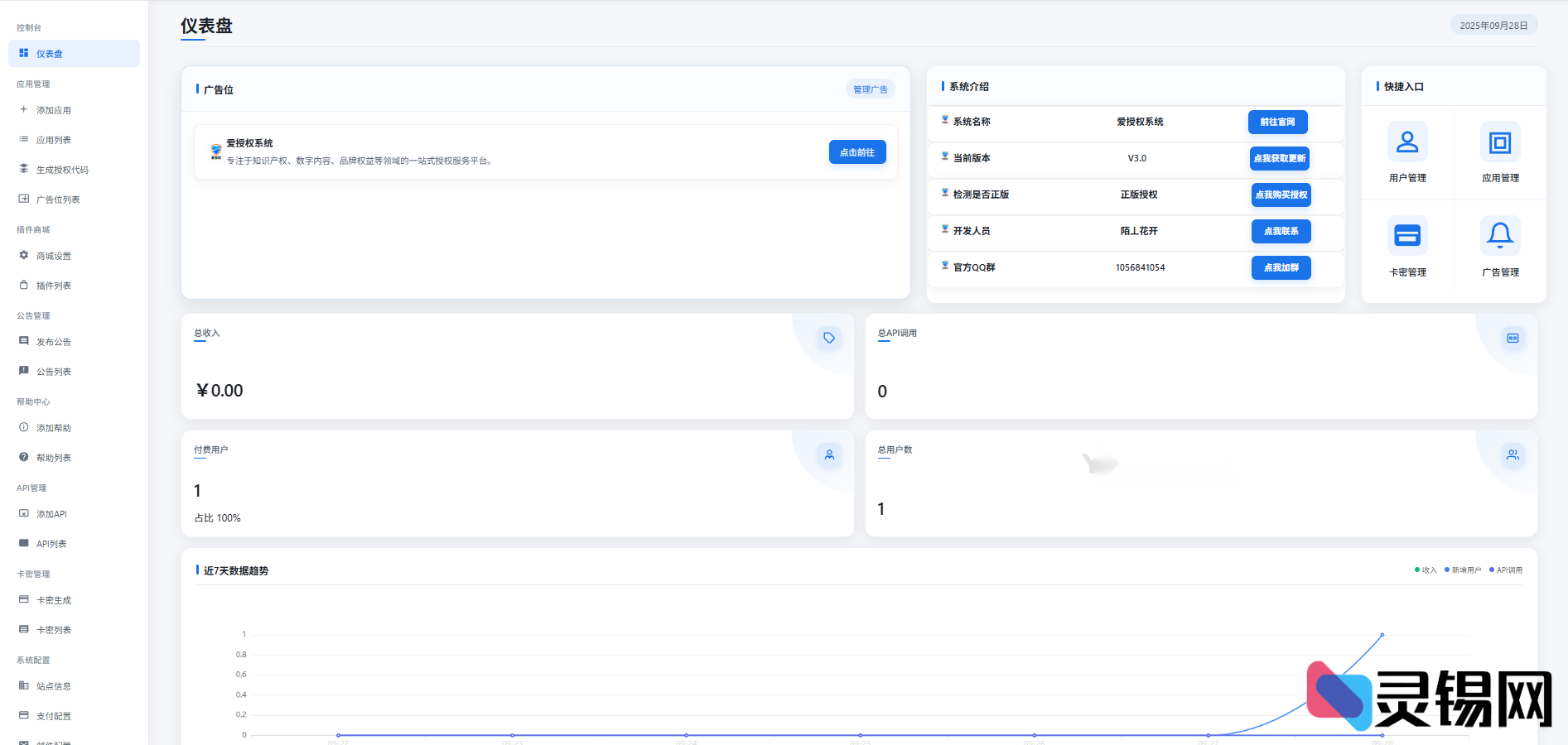Click the icon on 总API调用 card
Screen dimensions: 1568x745
tap(1513, 338)
